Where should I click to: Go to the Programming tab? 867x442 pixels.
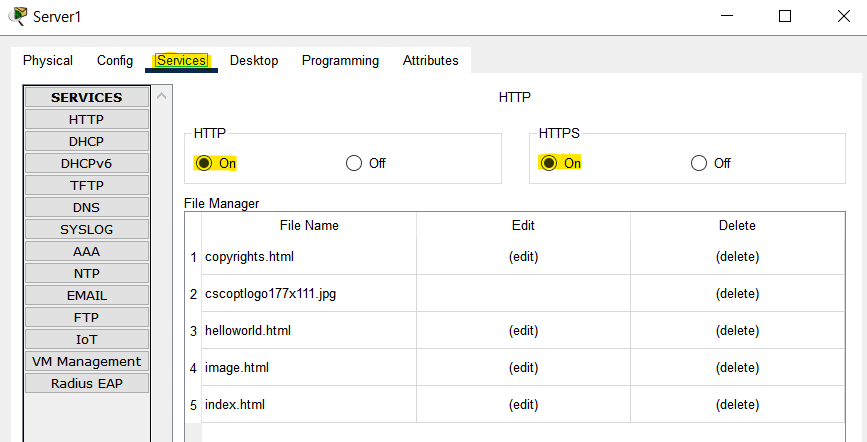340,60
